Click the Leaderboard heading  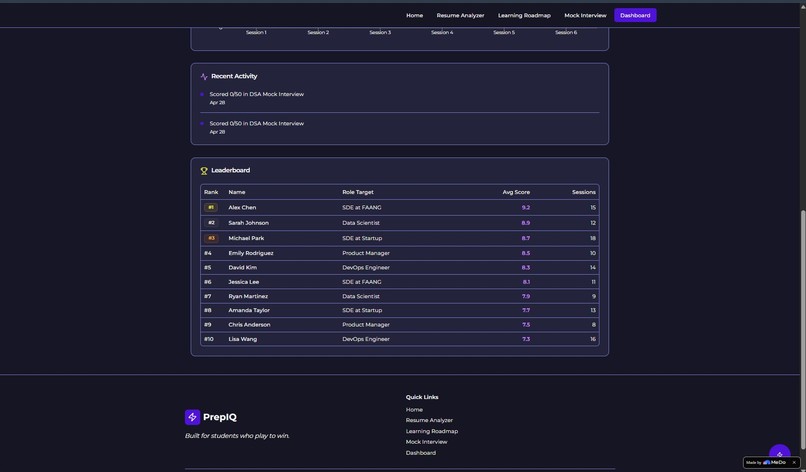[x=230, y=170]
